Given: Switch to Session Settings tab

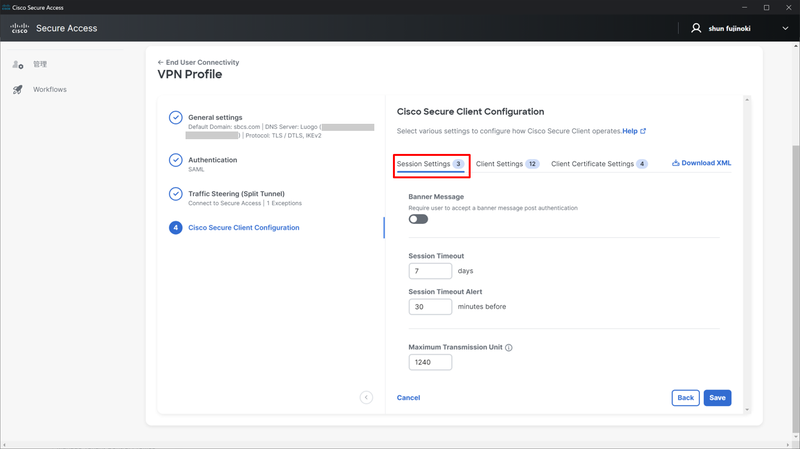Looking at the screenshot, I should pos(431,164).
